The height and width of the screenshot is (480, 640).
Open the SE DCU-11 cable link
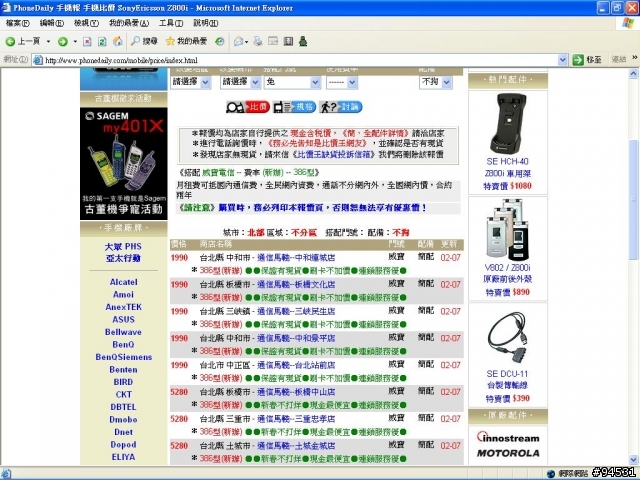(x=507, y=380)
